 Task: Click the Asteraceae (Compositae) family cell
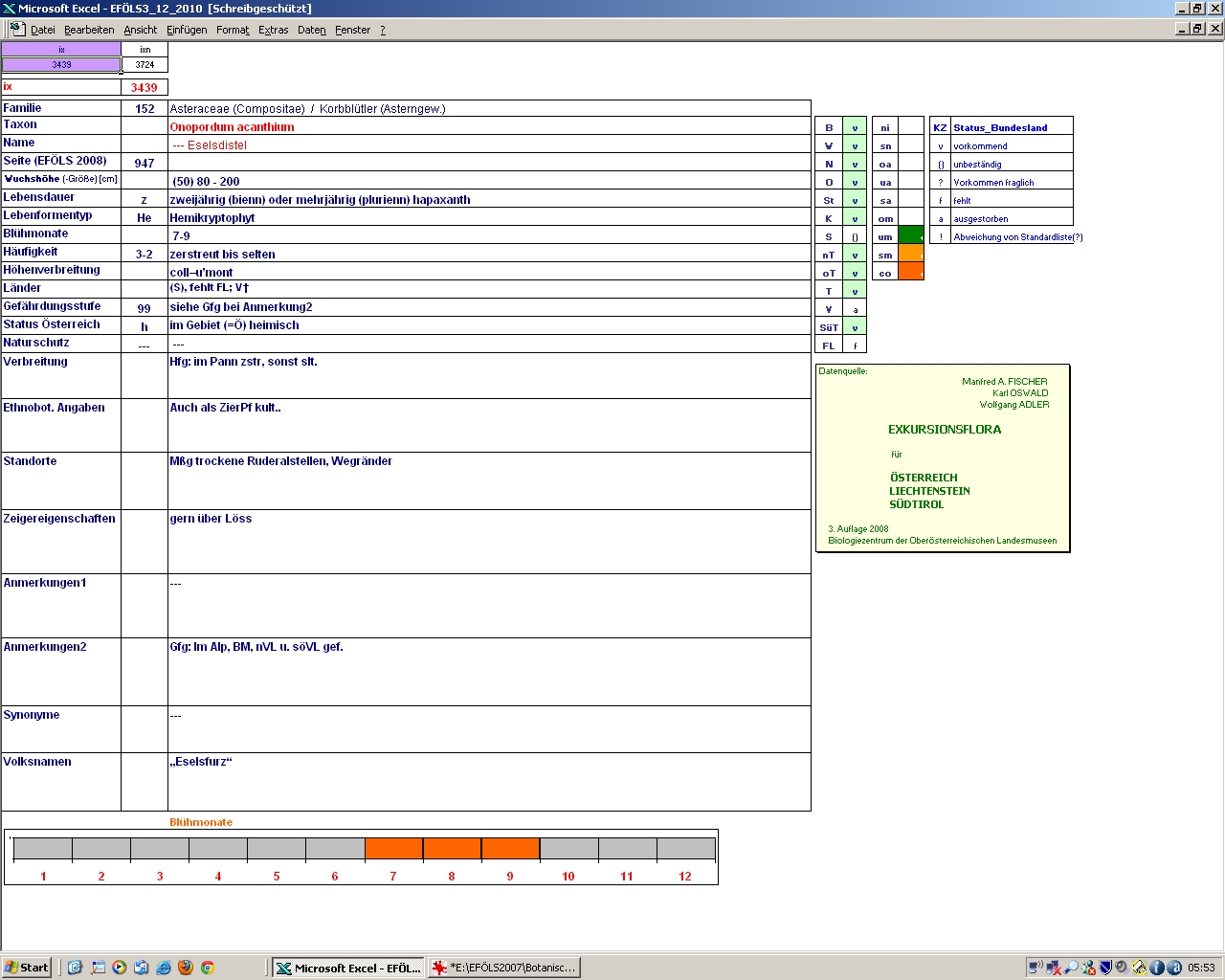tap(489, 108)
